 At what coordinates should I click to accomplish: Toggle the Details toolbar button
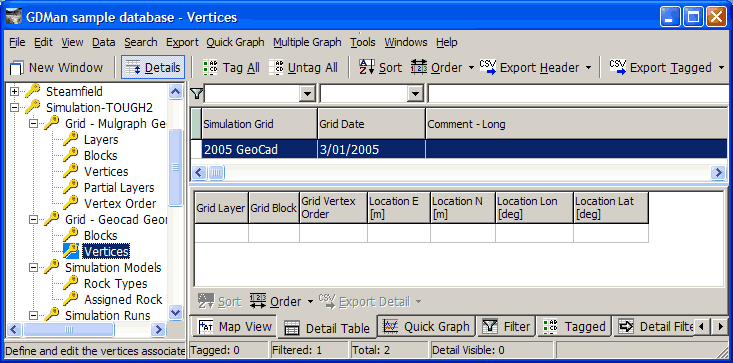click(x=153, y=68)
